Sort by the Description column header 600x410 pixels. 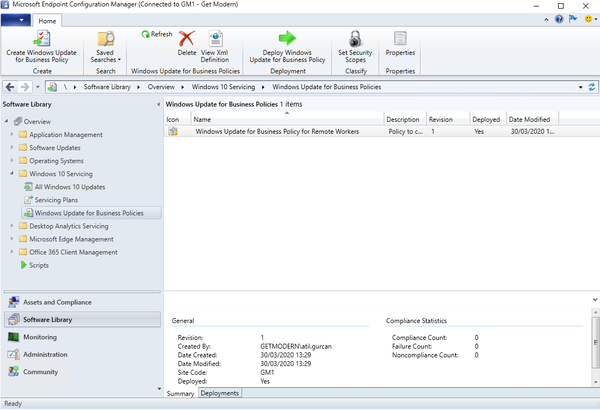tap(405, 119)
